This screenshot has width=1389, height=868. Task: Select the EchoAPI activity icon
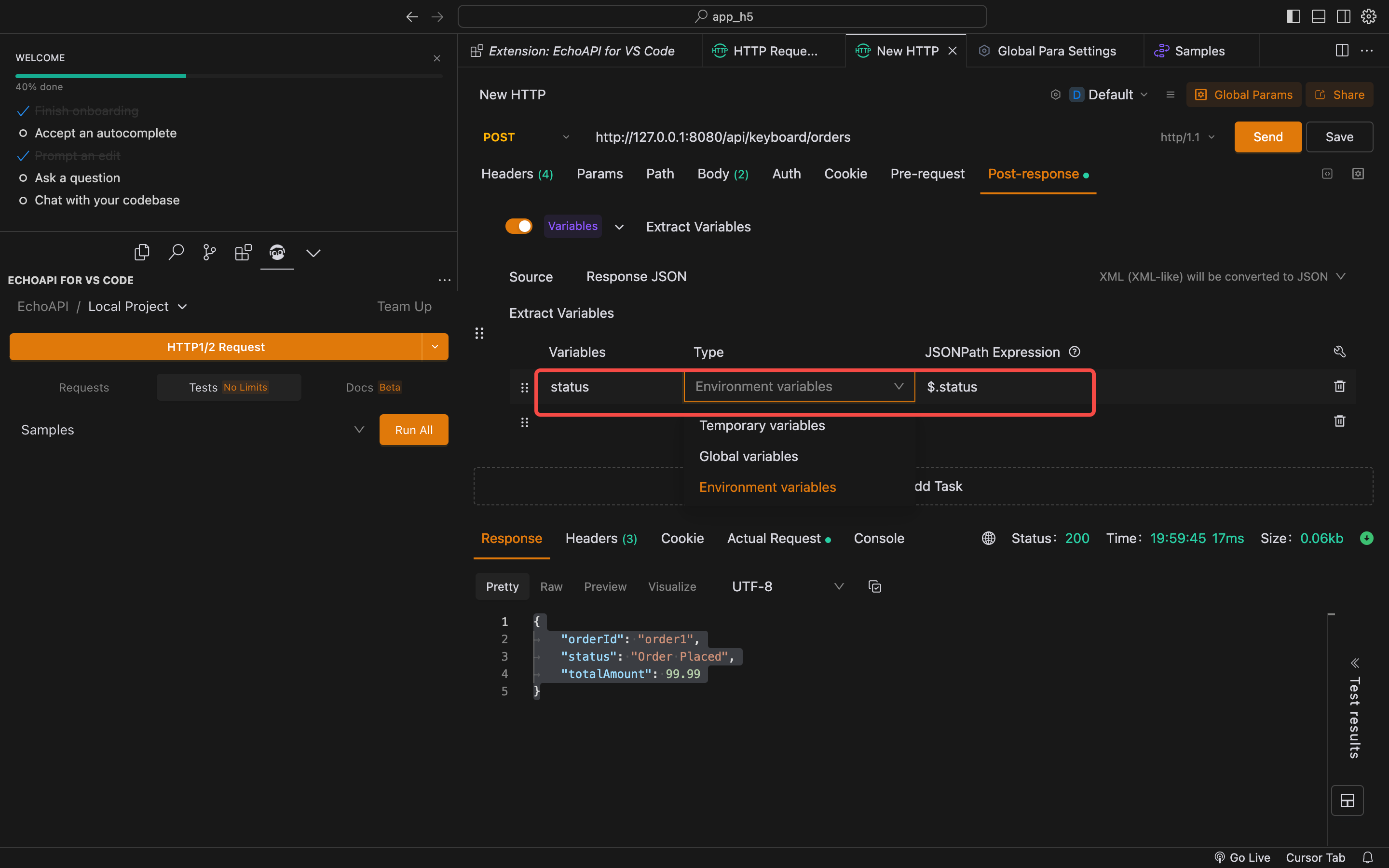277,252
